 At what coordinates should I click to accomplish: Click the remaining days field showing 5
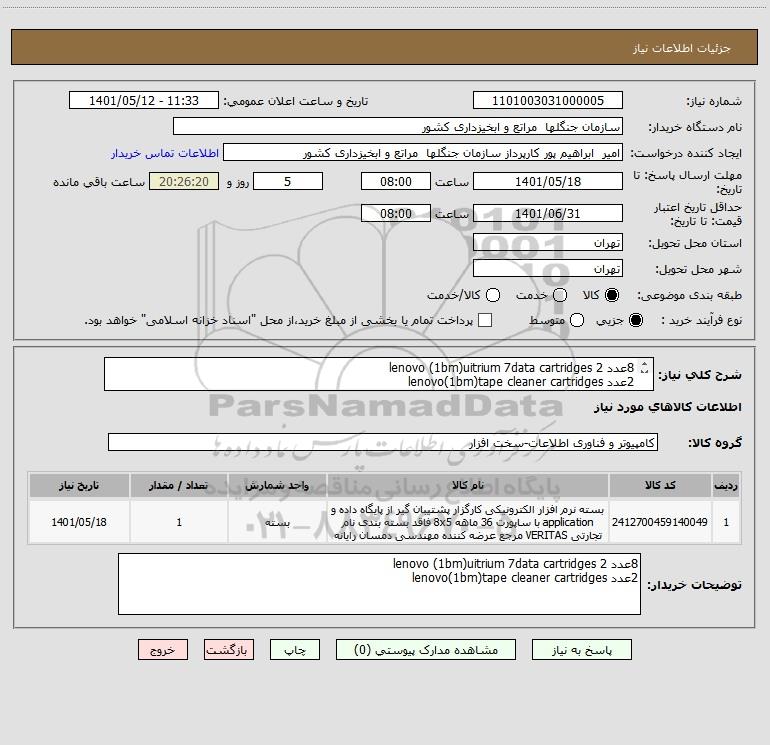[288, 181]
